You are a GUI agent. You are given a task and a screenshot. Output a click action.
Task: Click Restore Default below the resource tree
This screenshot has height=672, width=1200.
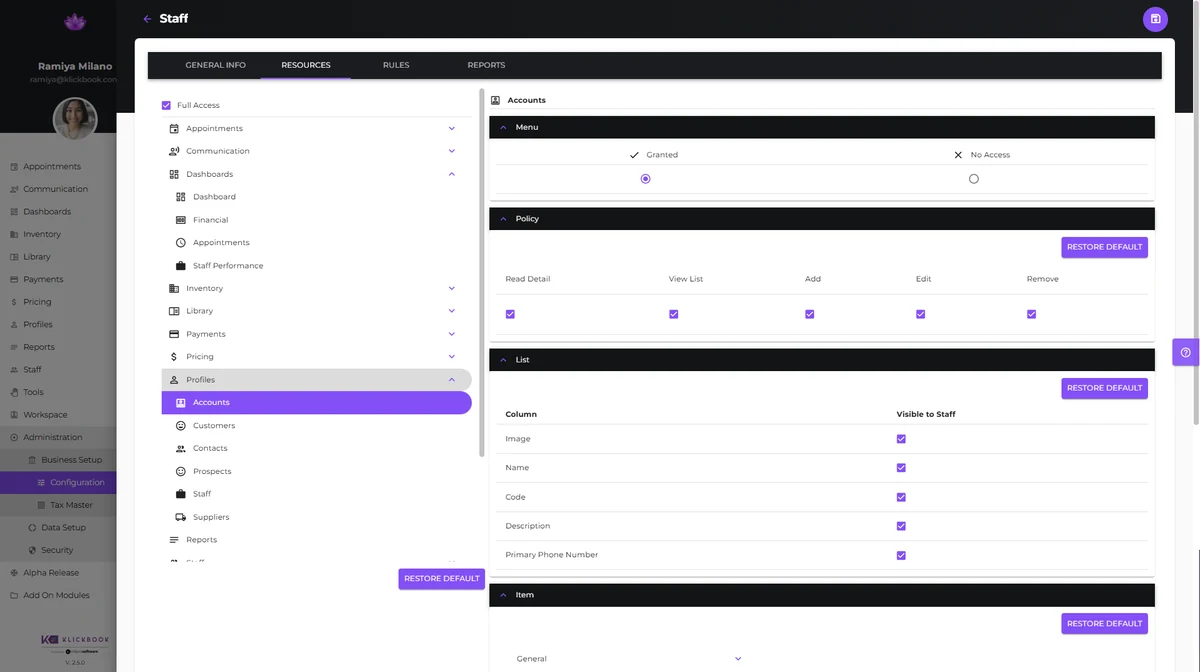click(442, 579)
